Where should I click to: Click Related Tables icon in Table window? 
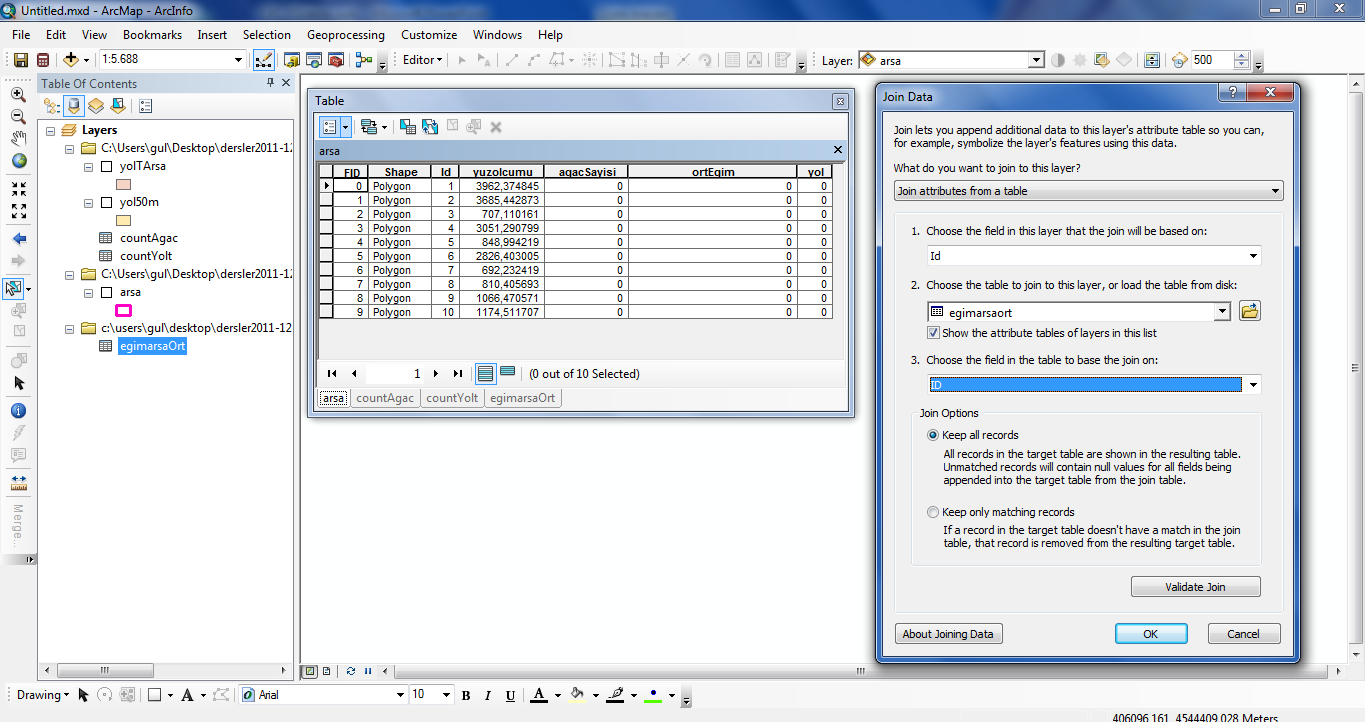point(368,127)
